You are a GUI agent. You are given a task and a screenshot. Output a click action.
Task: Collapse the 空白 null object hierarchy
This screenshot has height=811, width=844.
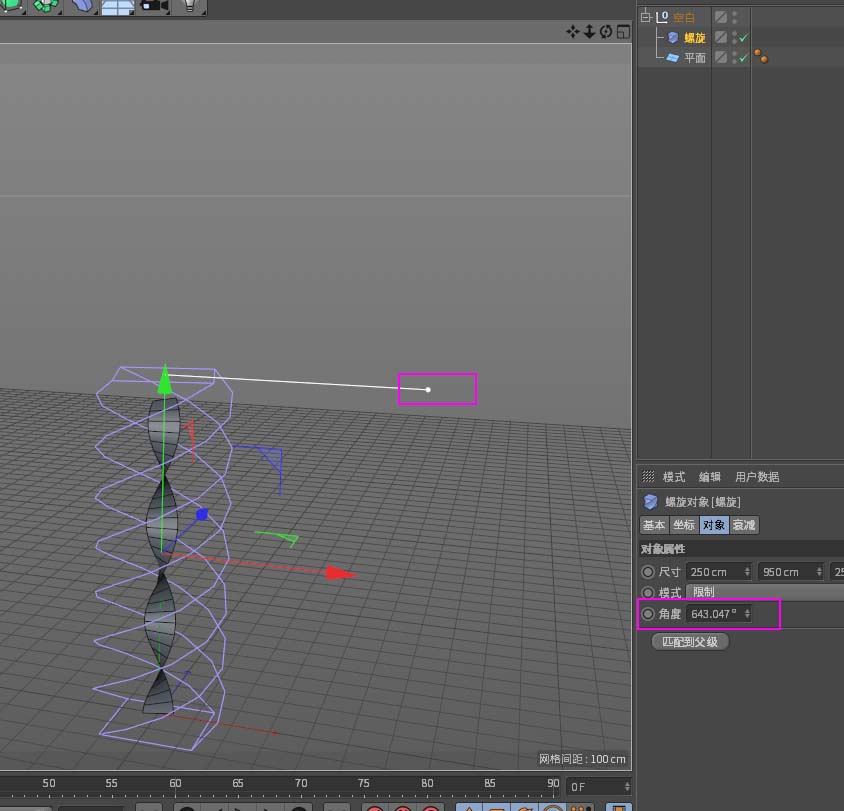(645, 16)
